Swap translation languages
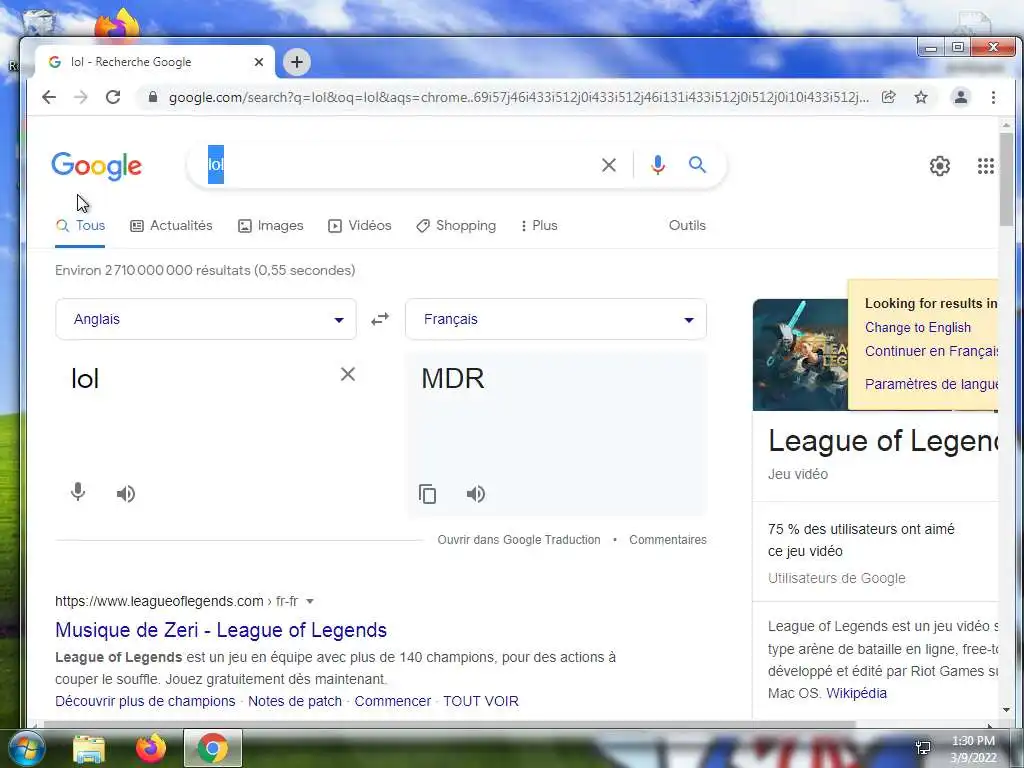Screen dimensions: 1024x768 380,319
